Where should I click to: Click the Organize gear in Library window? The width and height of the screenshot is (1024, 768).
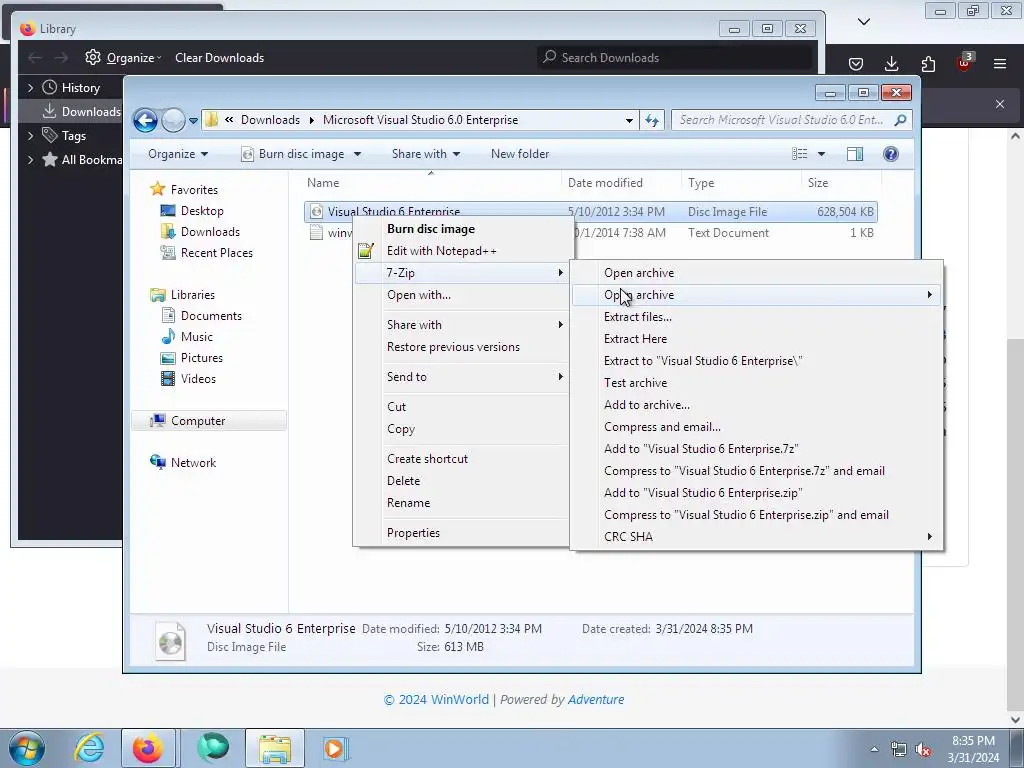point(93,57)
